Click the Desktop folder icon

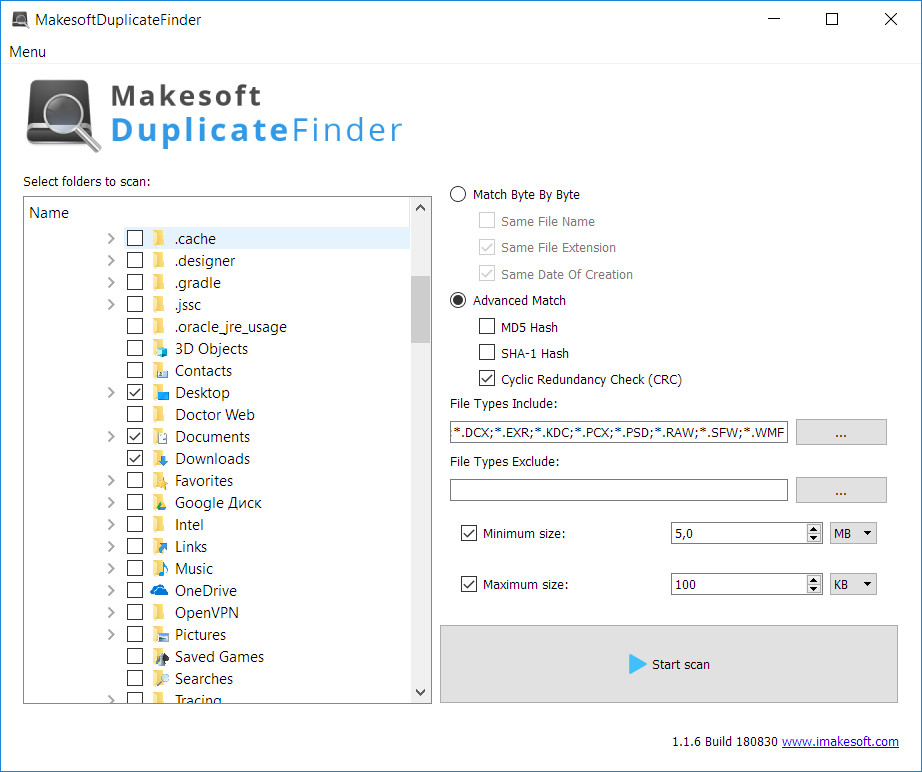pyautogui.click(x=161, y=393)
